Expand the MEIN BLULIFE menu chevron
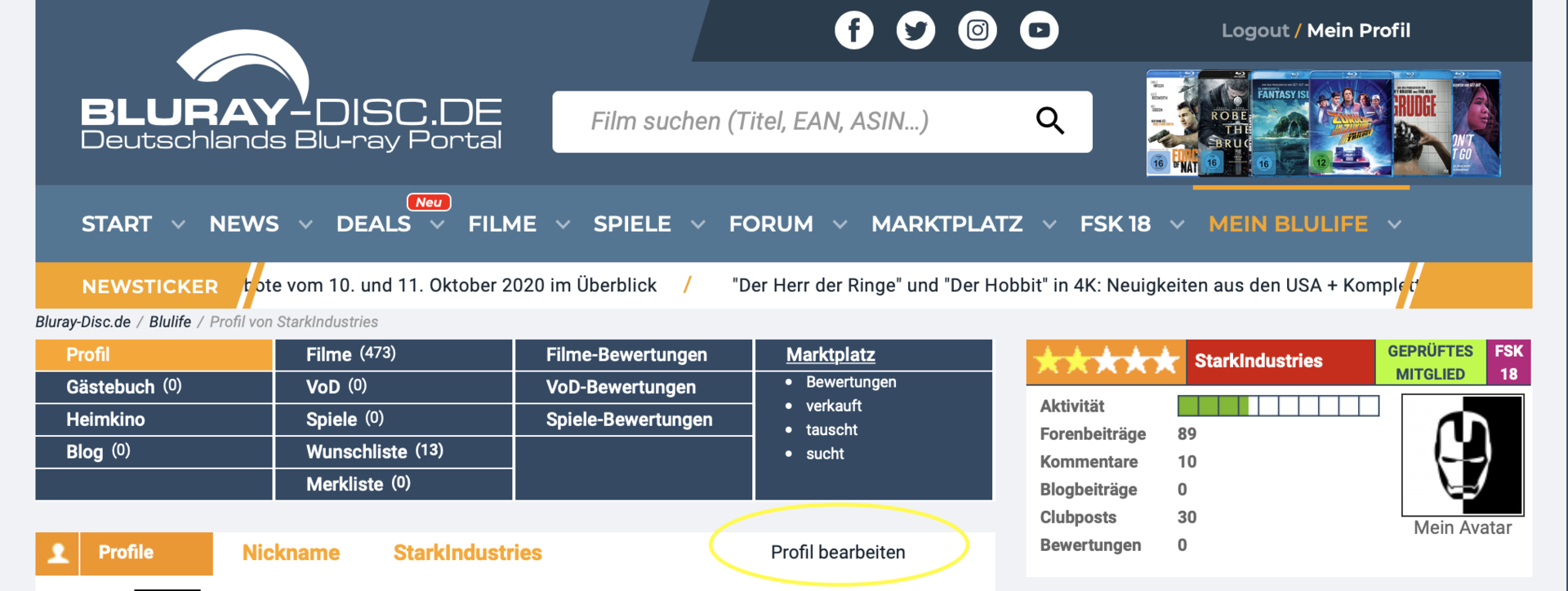The width and height of the screenshot is (1568, 591). 1394,224
